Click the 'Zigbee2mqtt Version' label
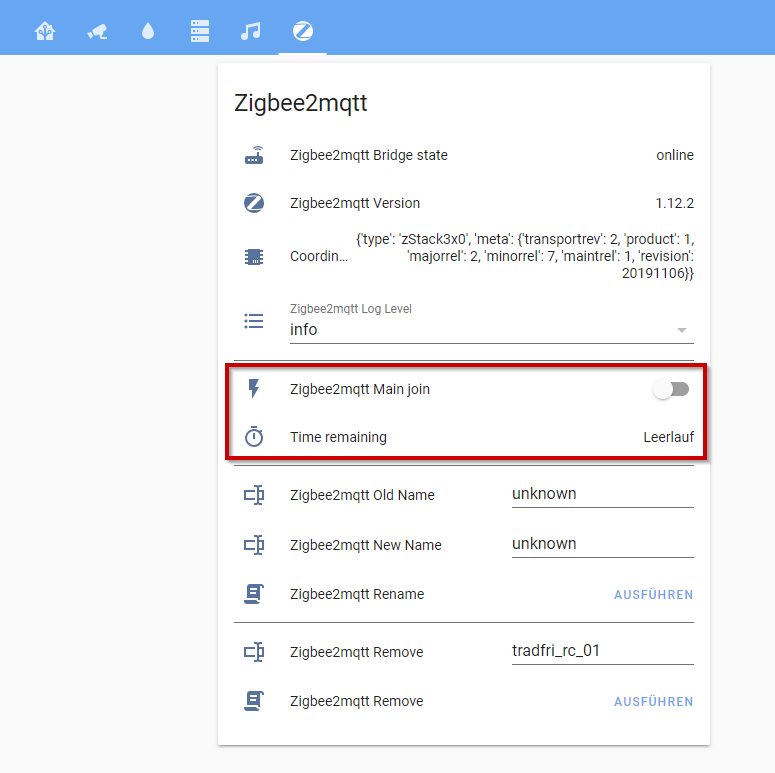Image resolution: width=775 pixels, height=773 pixels. pos(355,203)
